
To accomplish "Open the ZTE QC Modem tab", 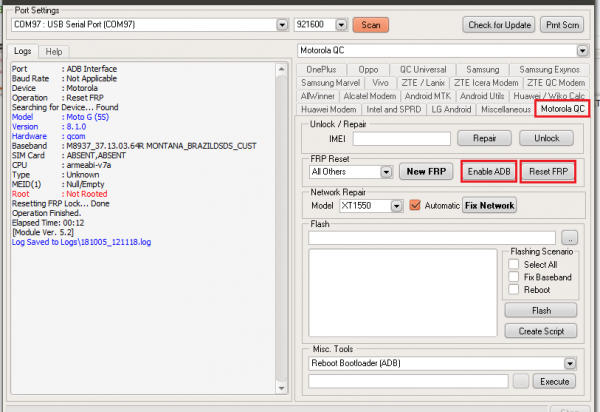I will coord(556,83).
